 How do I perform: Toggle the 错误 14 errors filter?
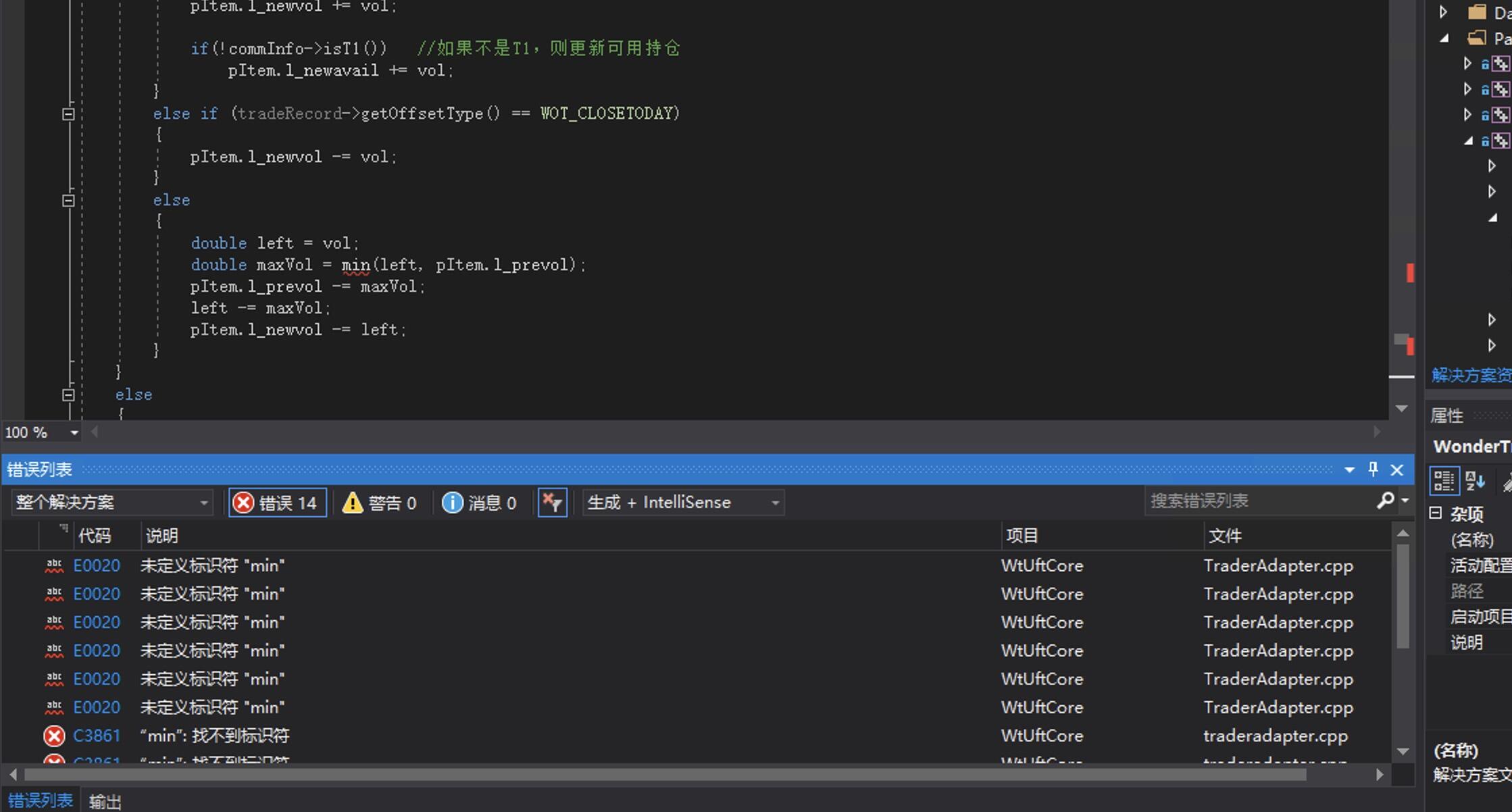[x=278, y=503]
